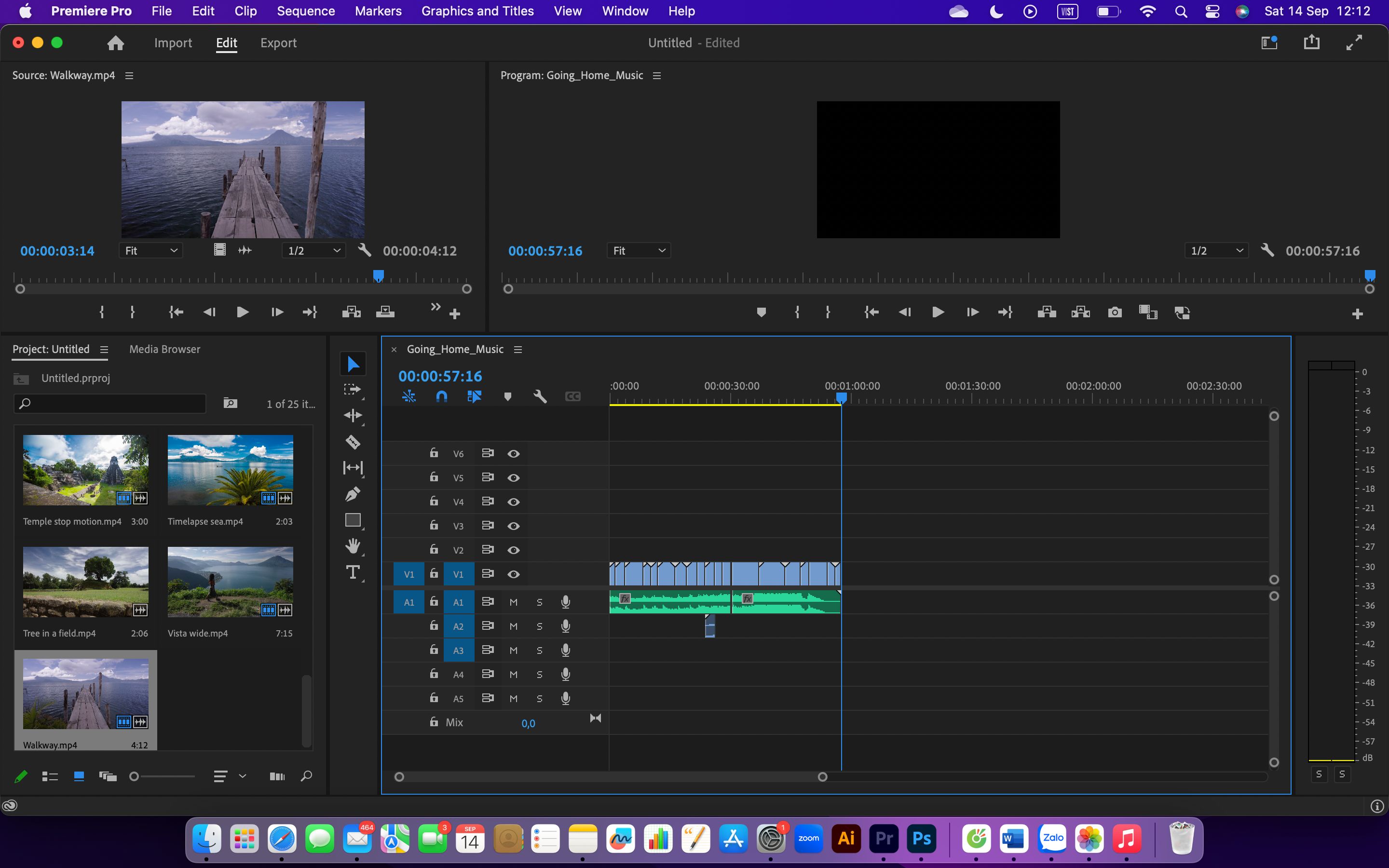Image resolution: width=1389 pixels, height=868 pixels.
Task: Select the Pen tool
Action: [353, 494]
